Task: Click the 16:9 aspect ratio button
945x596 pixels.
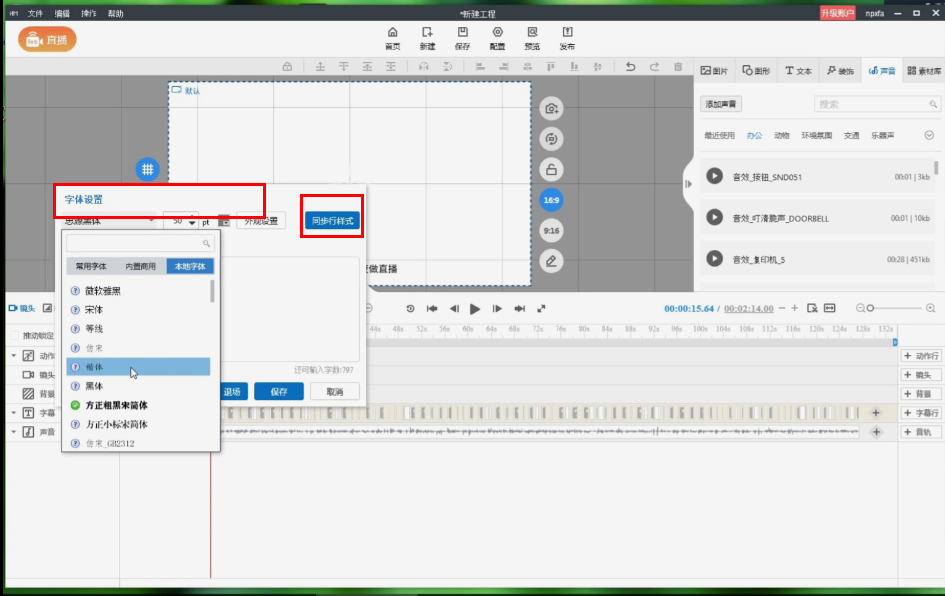Action: coord(551,200)
